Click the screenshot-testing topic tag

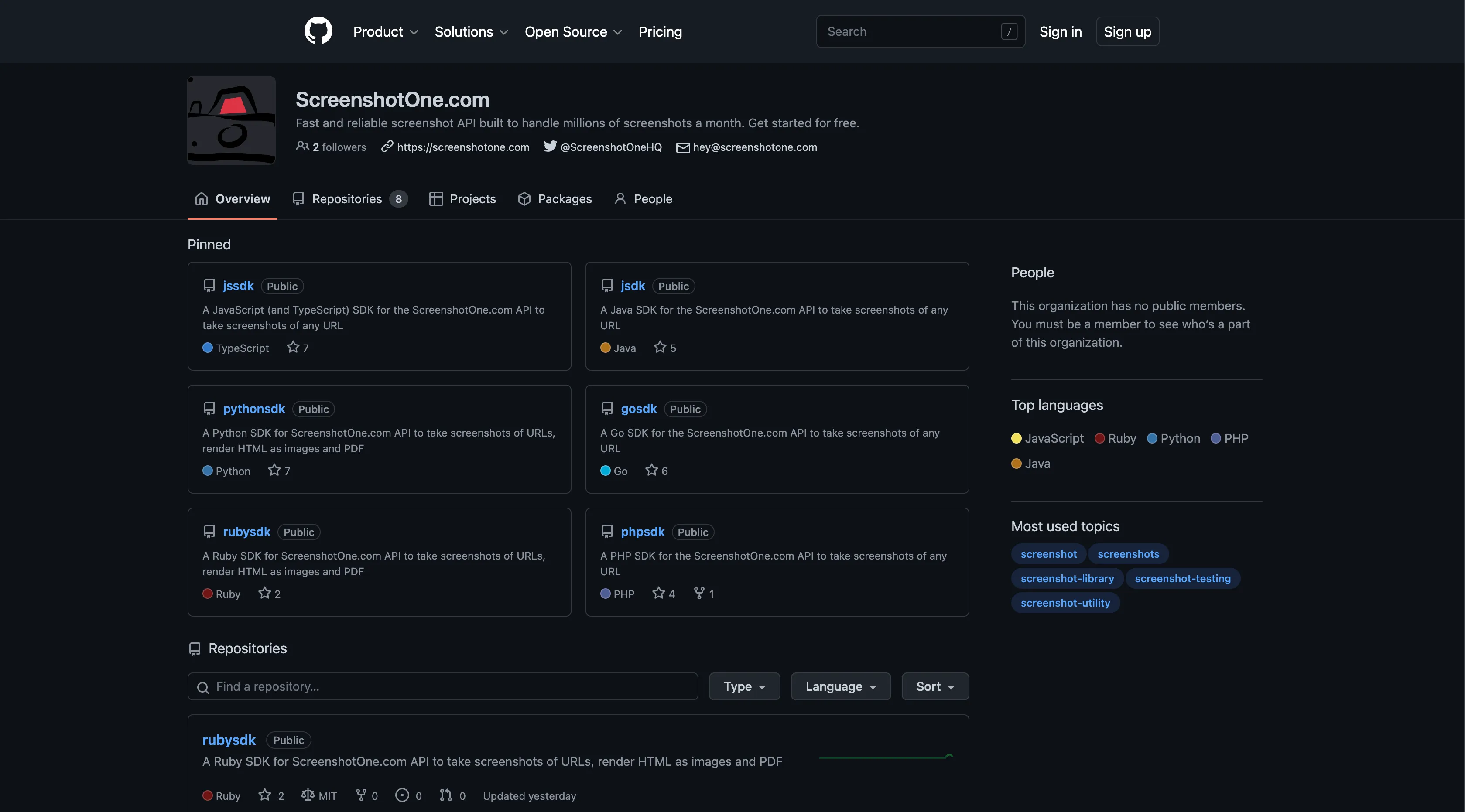(x=1183, y=578)
